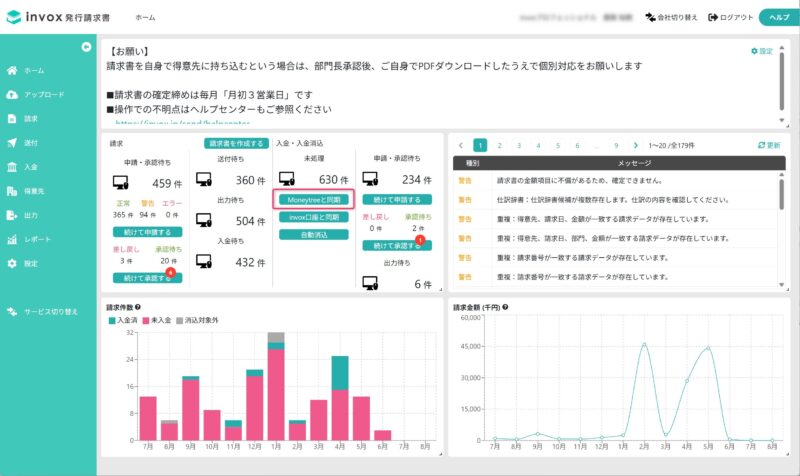The image size is (800, 476).
Task: Click 会社切り替え in the header
Action: click(671, 17)
